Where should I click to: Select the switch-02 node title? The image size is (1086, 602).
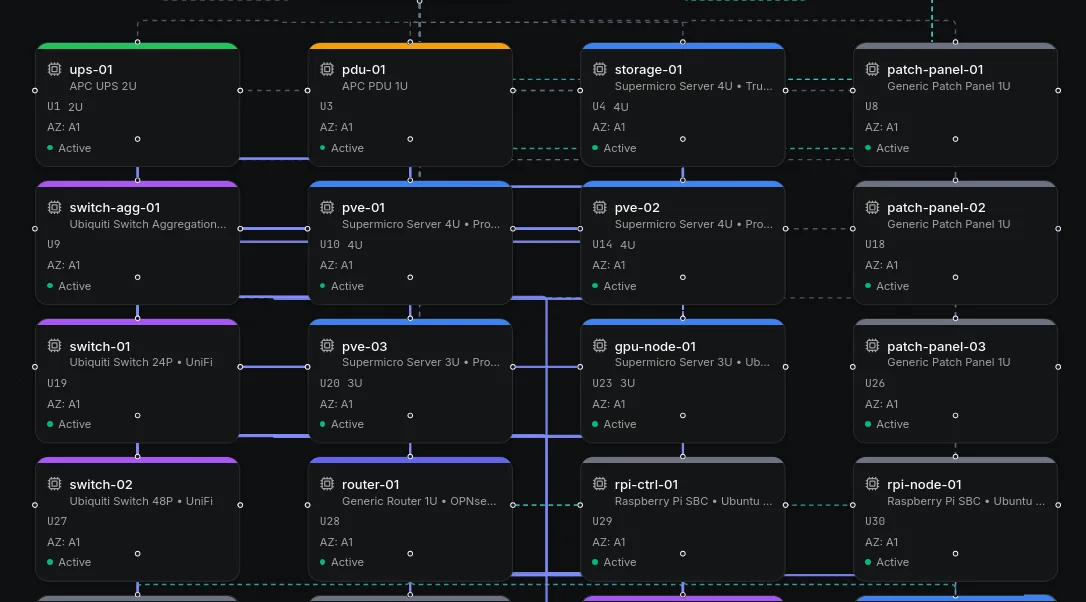pos(101,484)
